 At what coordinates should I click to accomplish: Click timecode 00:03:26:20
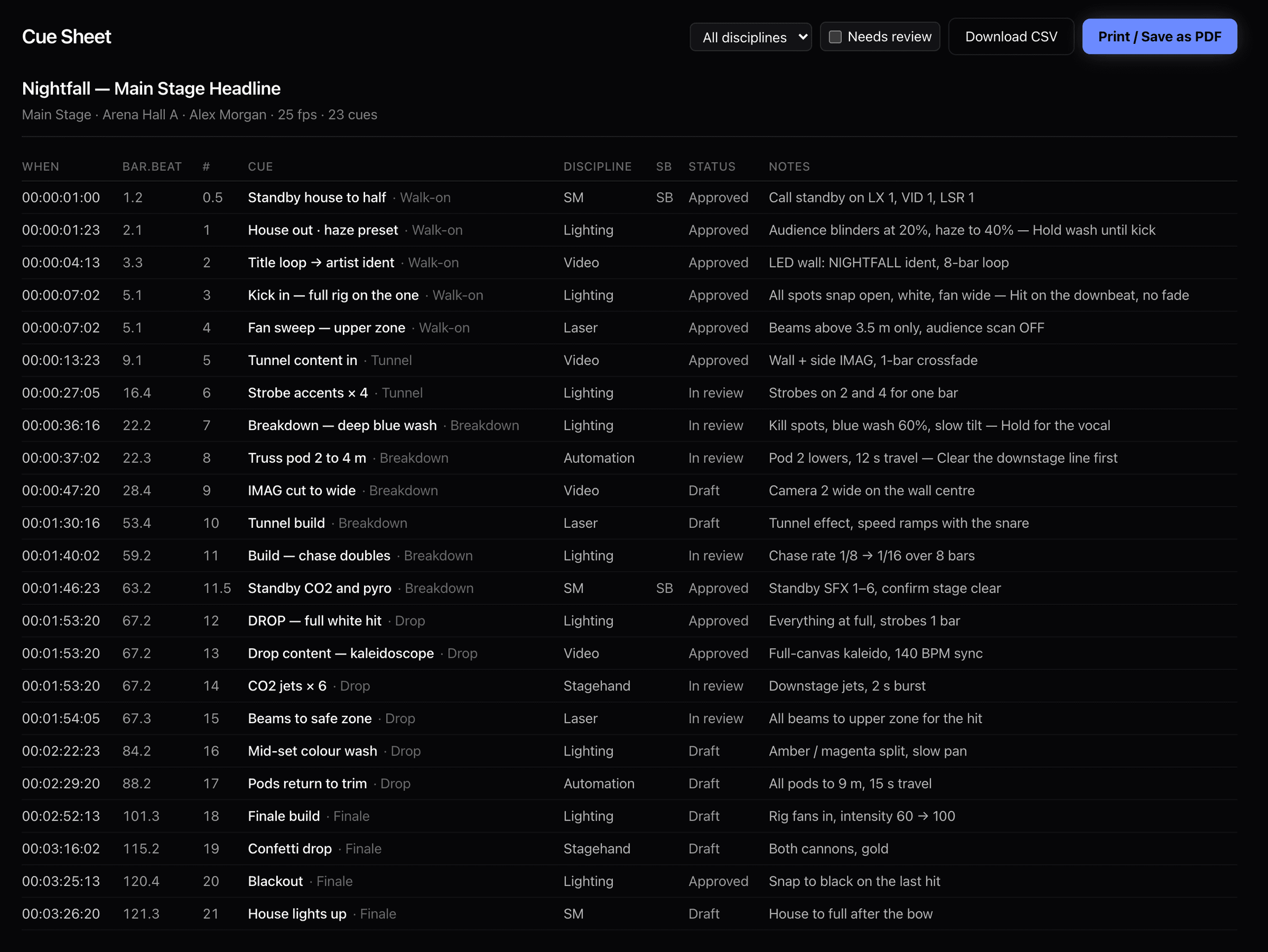(x=61, y=914)
